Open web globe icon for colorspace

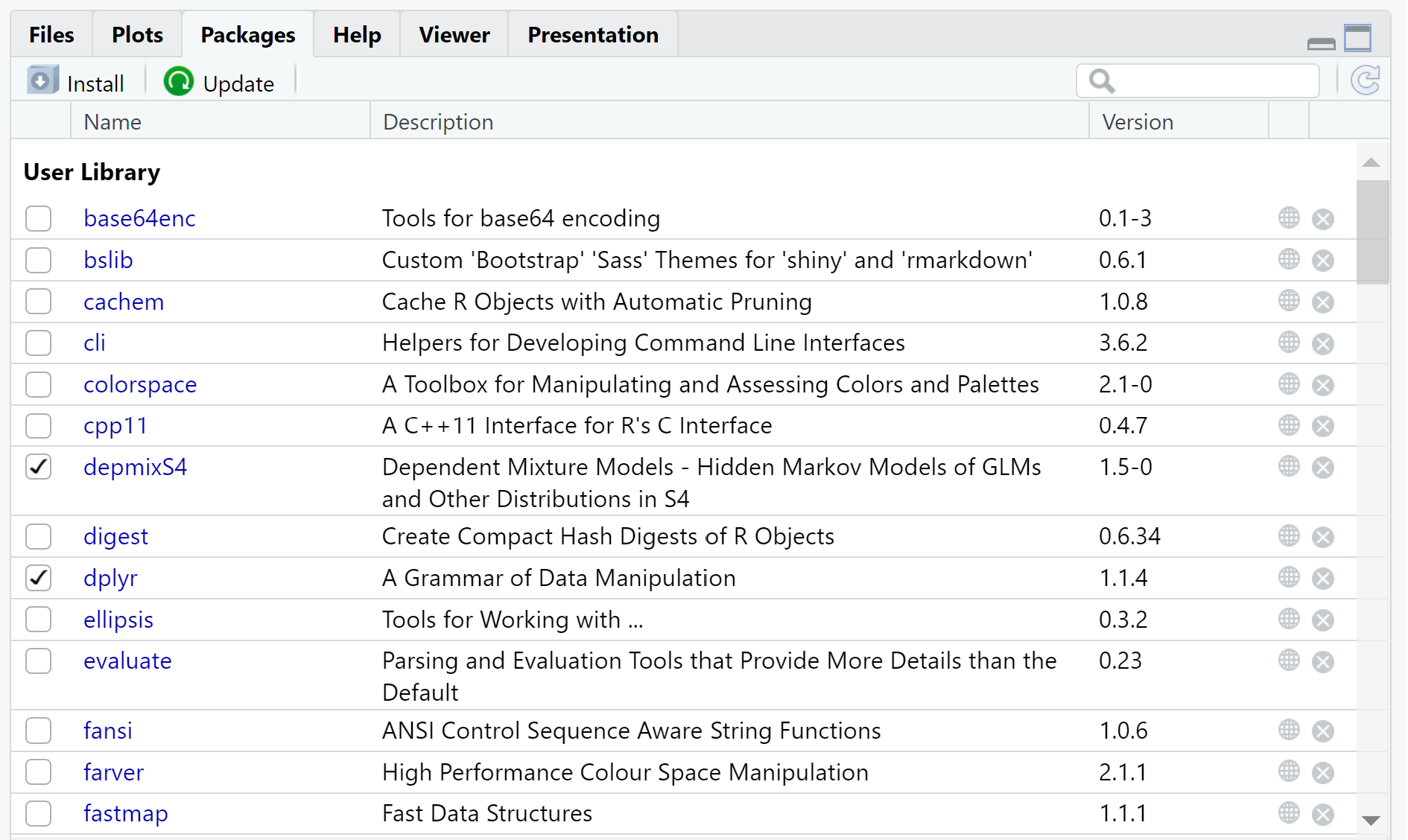coord(1289,384)
